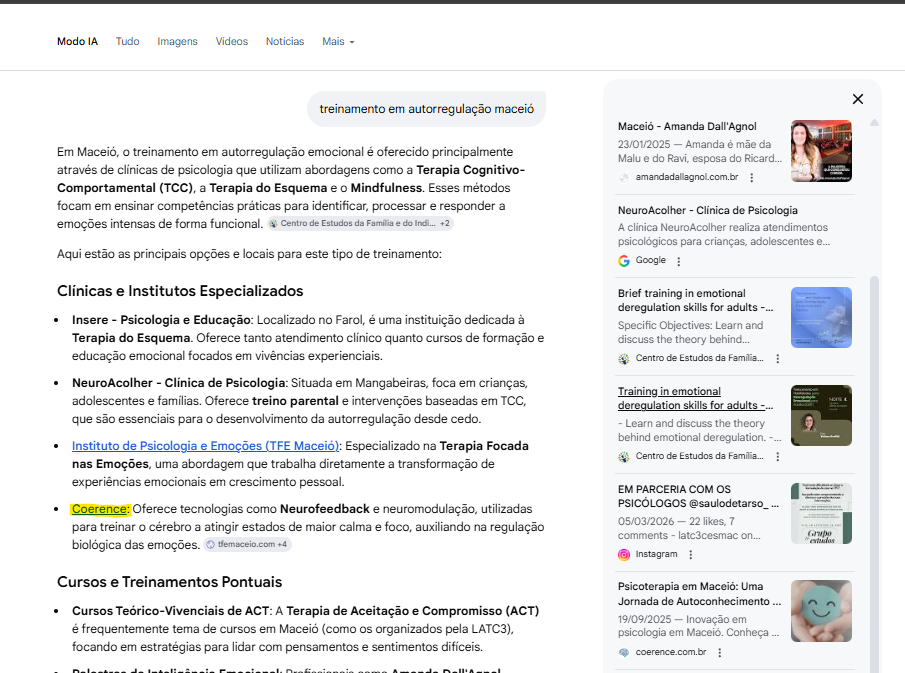
Task: Click bold NeuroAcolher - Clínica de Psicologia list item
Action: [x=178, y=383]
